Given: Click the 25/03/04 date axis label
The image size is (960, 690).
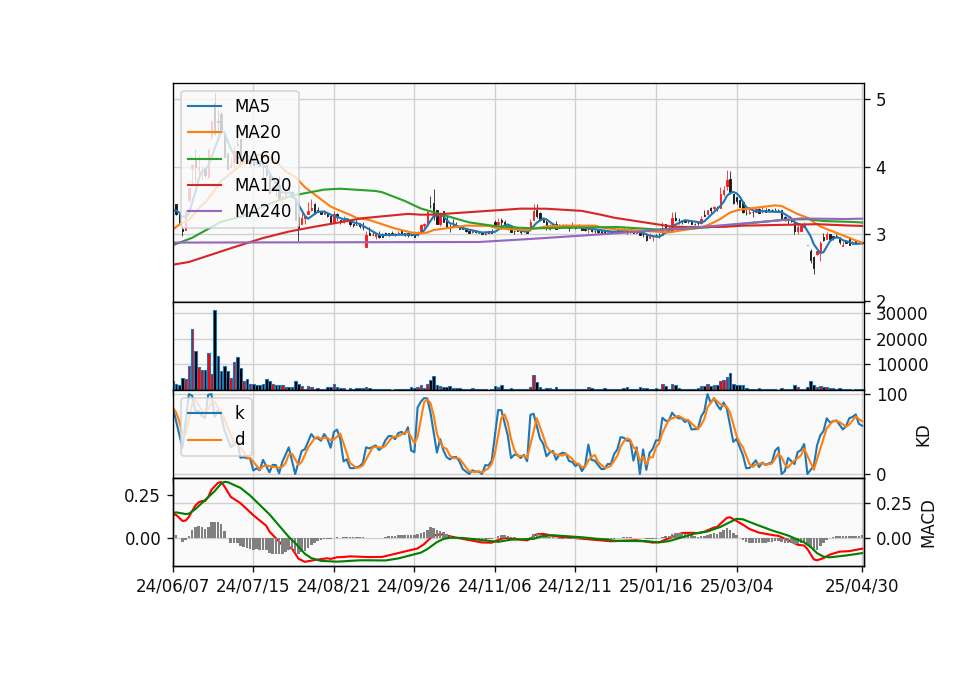Looking at the screenshot, I should [737, 586].
